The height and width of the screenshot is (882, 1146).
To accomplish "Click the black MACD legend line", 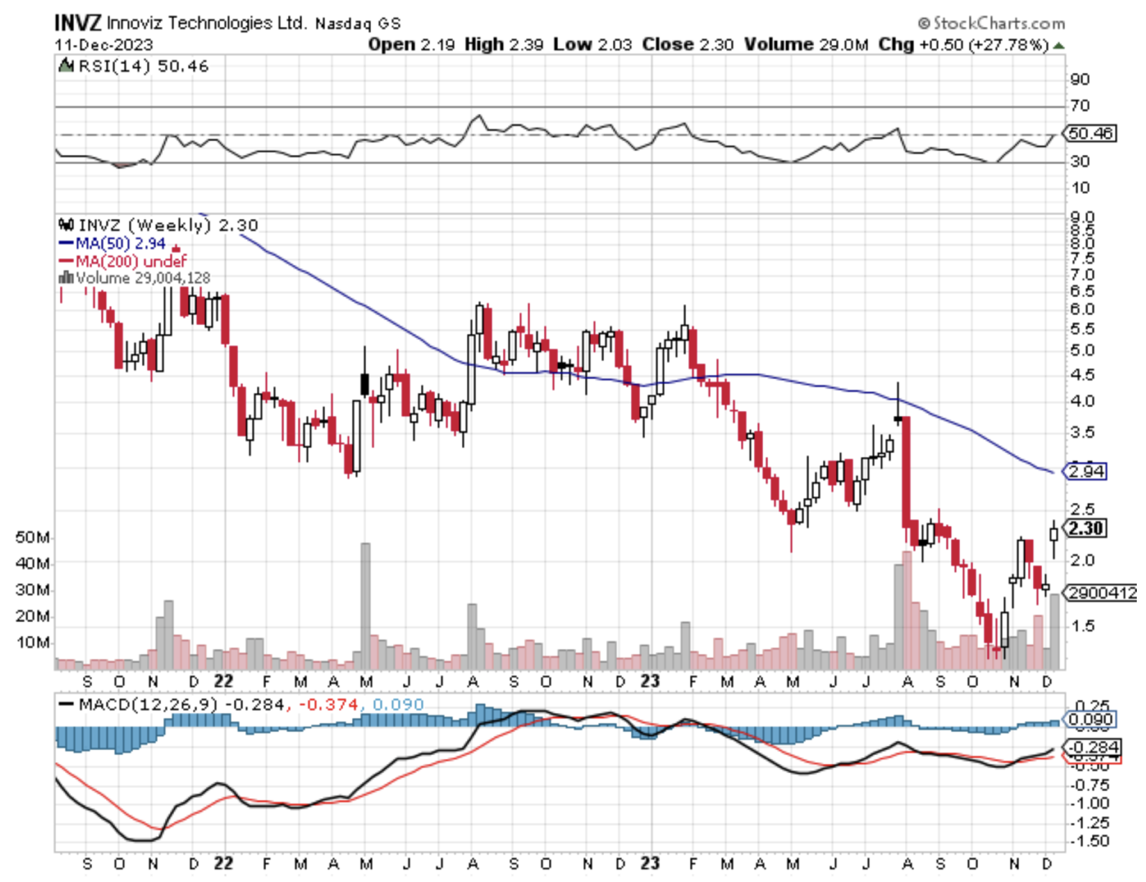I will click(x=67, y=705).
